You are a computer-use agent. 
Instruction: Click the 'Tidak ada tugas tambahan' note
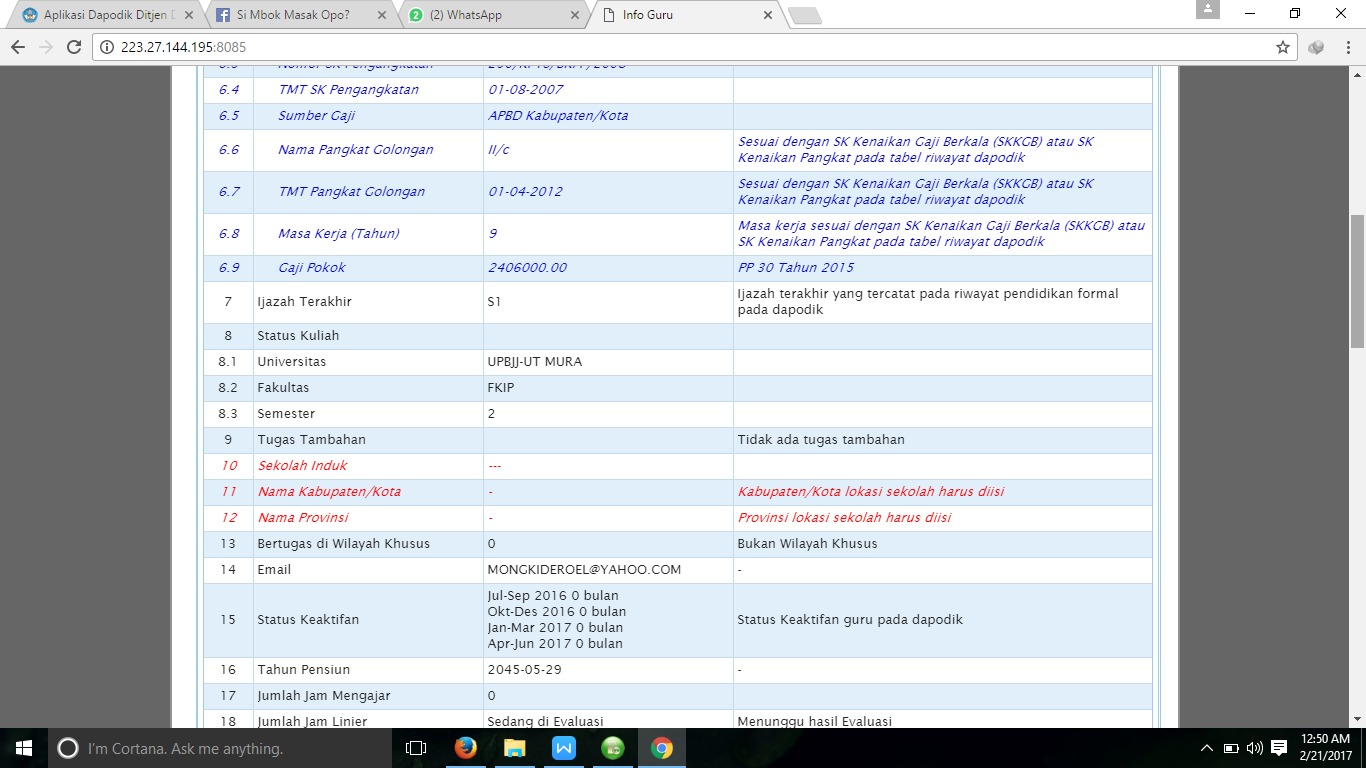coord(821,440)
